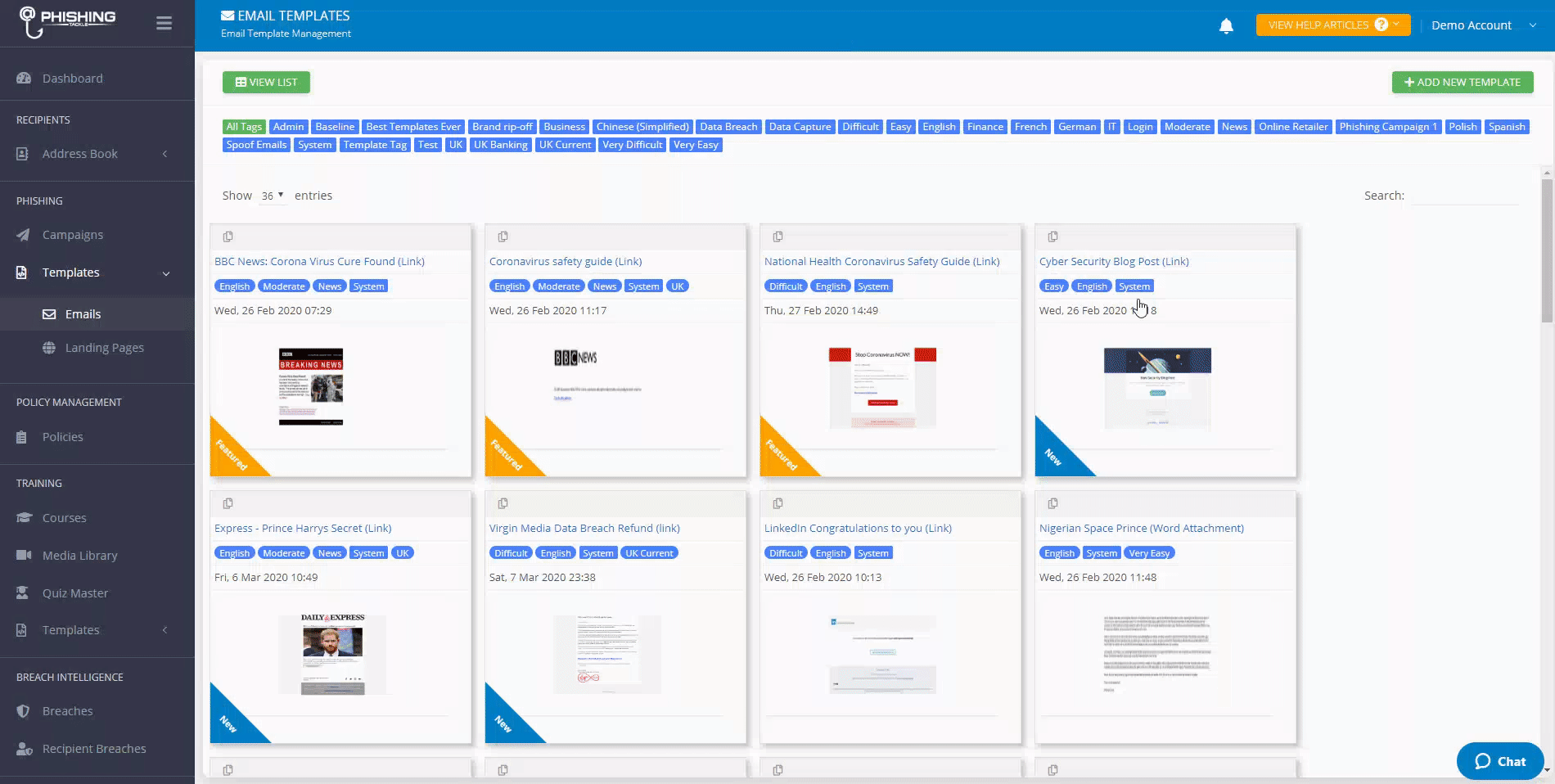
Task: Click the Search input field
Action: 1466,196
